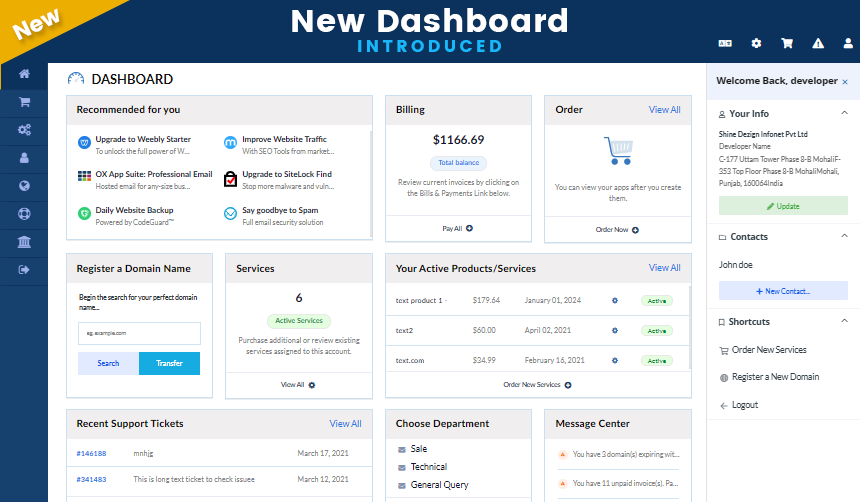The width and height of the screenshot is (860, 502).
Task: Open the bank billing icon in left sidebar
Action: pyautogui.click(x=24, y=242)
